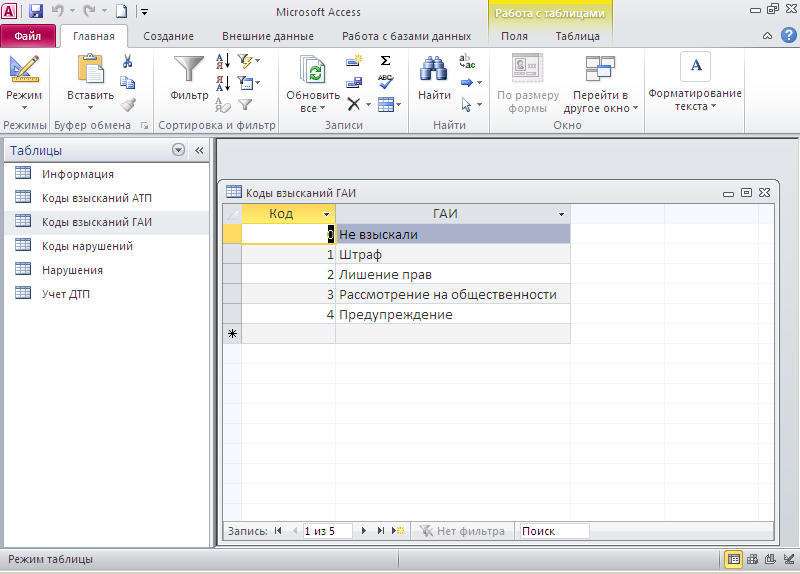Click the new blank record navigation button
800x574 pixels.
[398, 531]
